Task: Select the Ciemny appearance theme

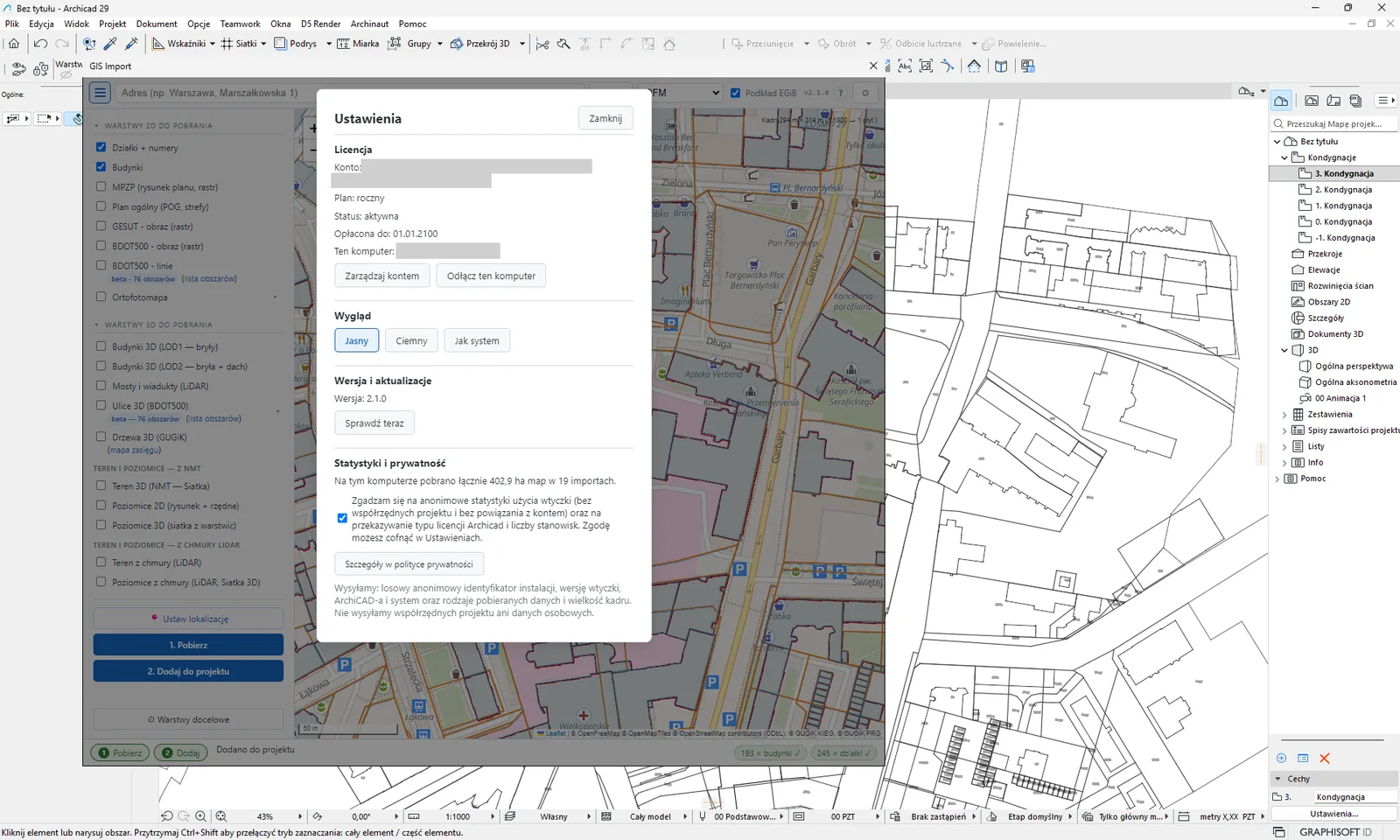Action: pos(411,340)
